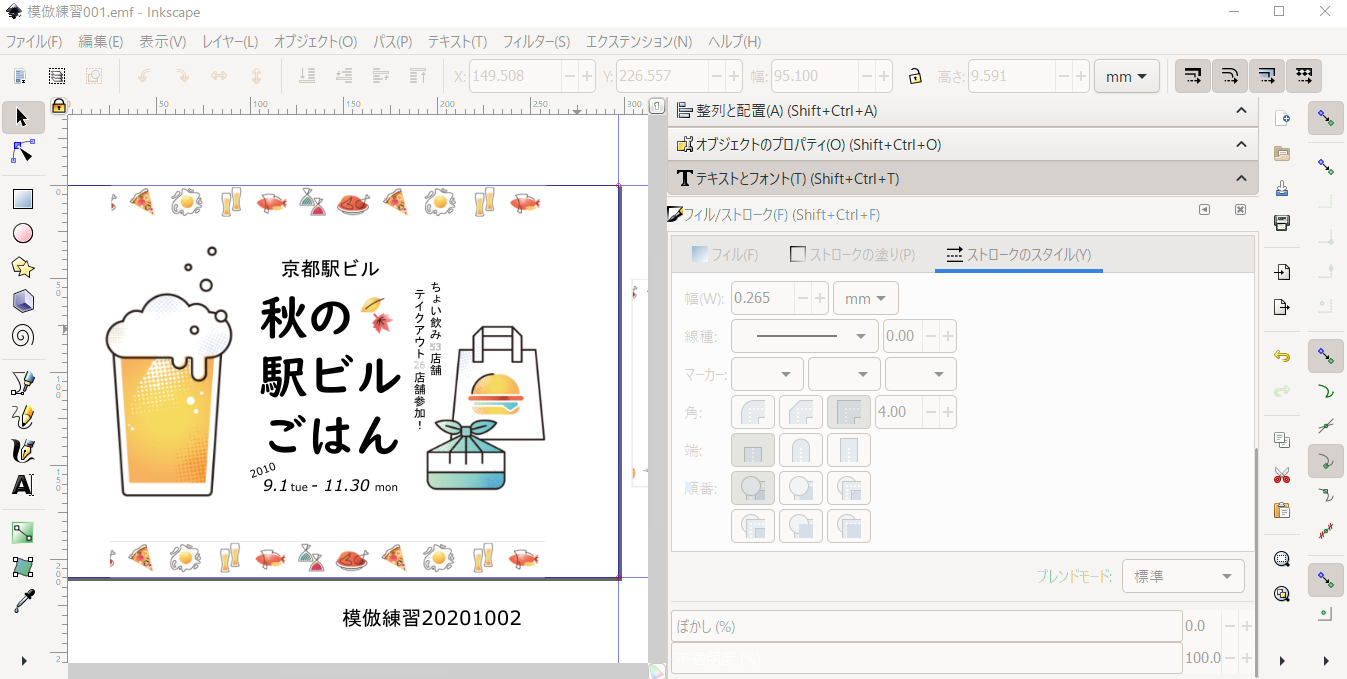Click Select All in All Layers icon

[58, 76]
